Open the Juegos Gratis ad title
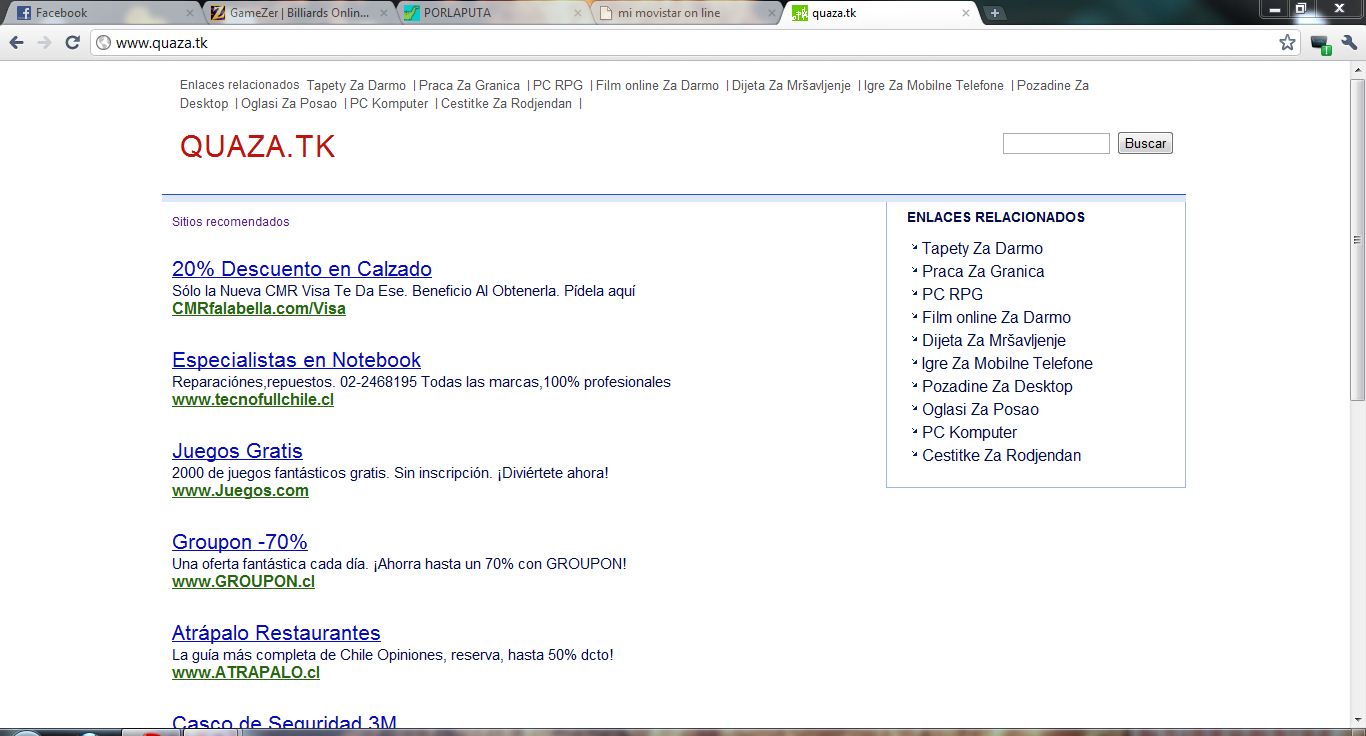Viewport: 1366px width, 736px height. [237, 451]
